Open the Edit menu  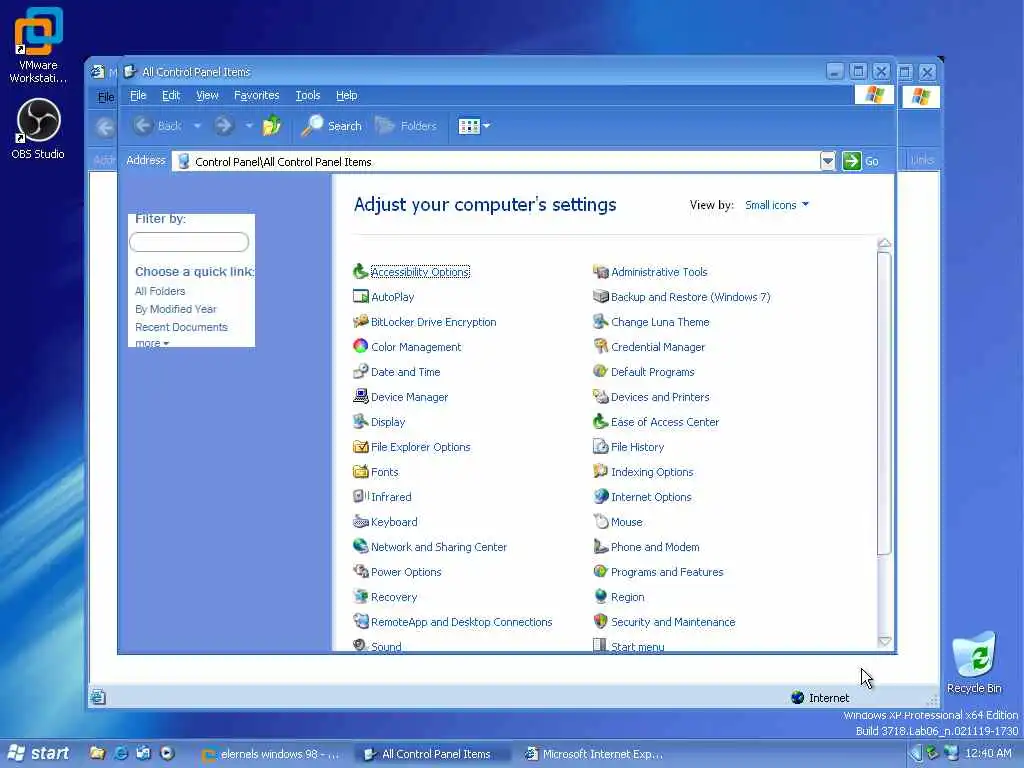coord(171,95)
